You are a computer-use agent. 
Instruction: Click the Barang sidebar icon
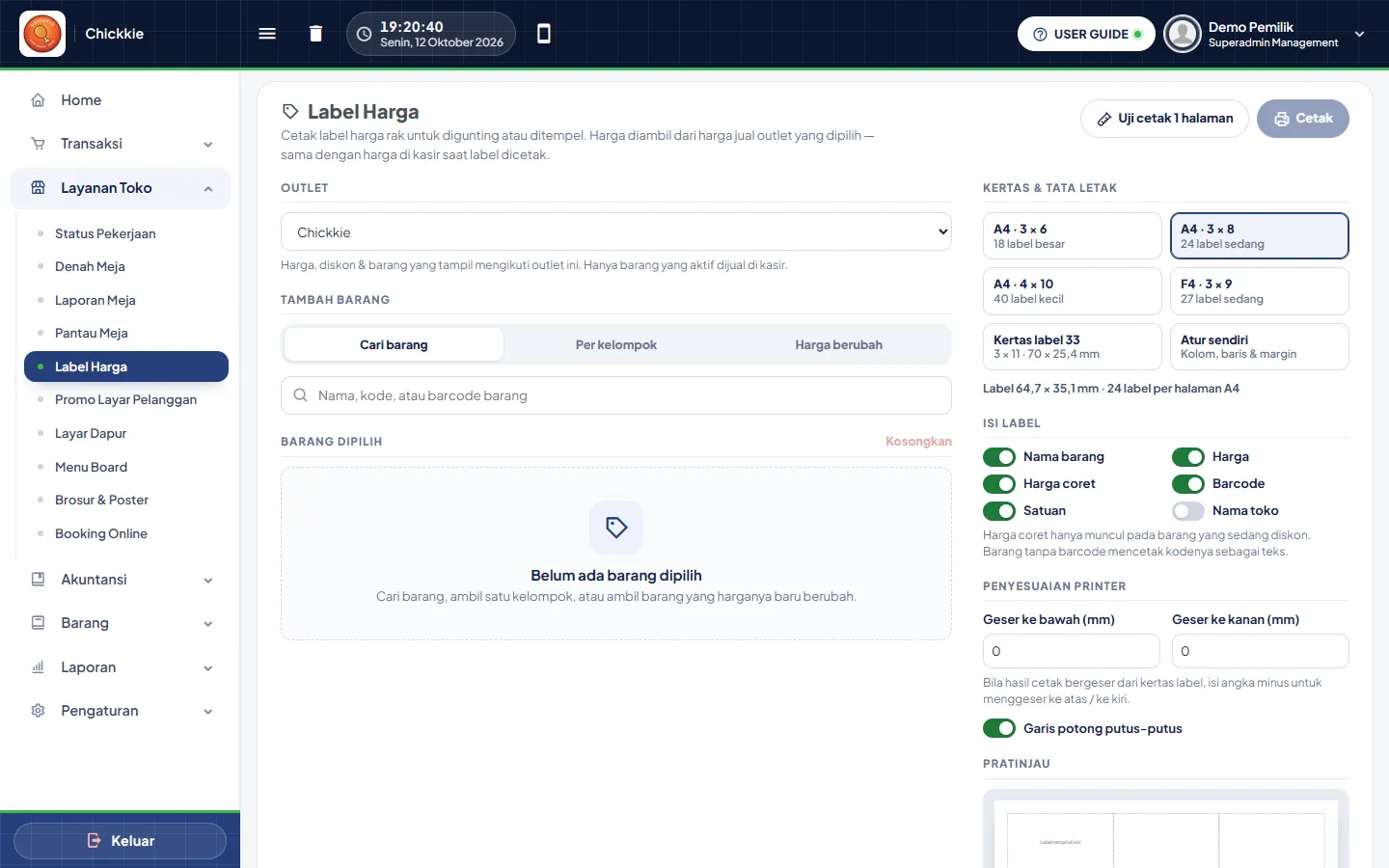pyautogui.click(x=39, y=623)
